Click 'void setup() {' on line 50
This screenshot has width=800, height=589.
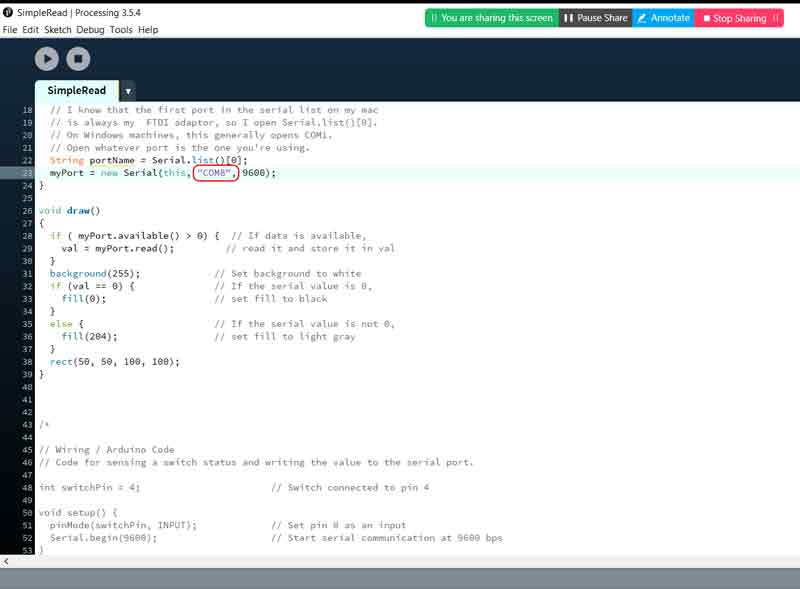click(x=78, y=512)
